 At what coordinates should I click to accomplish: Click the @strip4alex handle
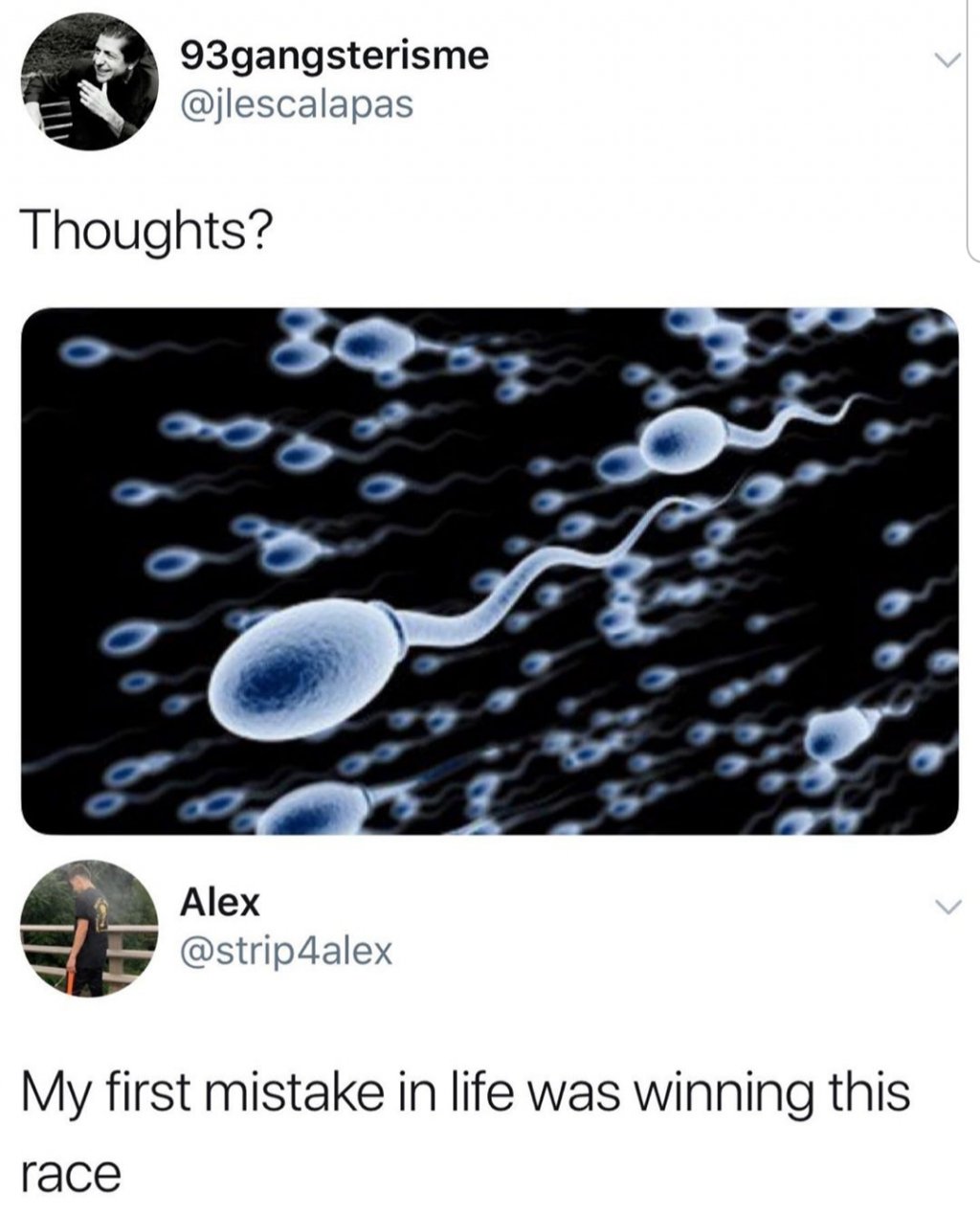(286, 950)
